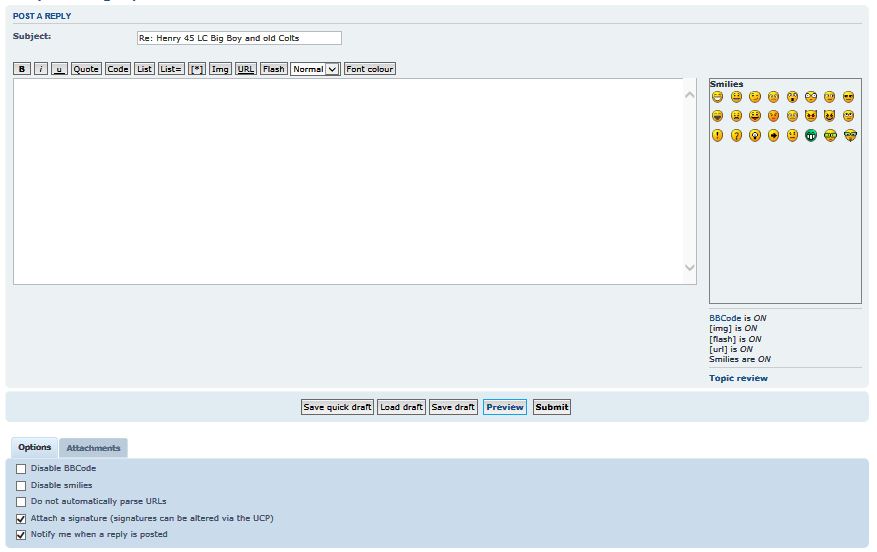Screen dimensions: 877x552
Task: Insert the surprised open-mouth smiley
Action: 792,97
